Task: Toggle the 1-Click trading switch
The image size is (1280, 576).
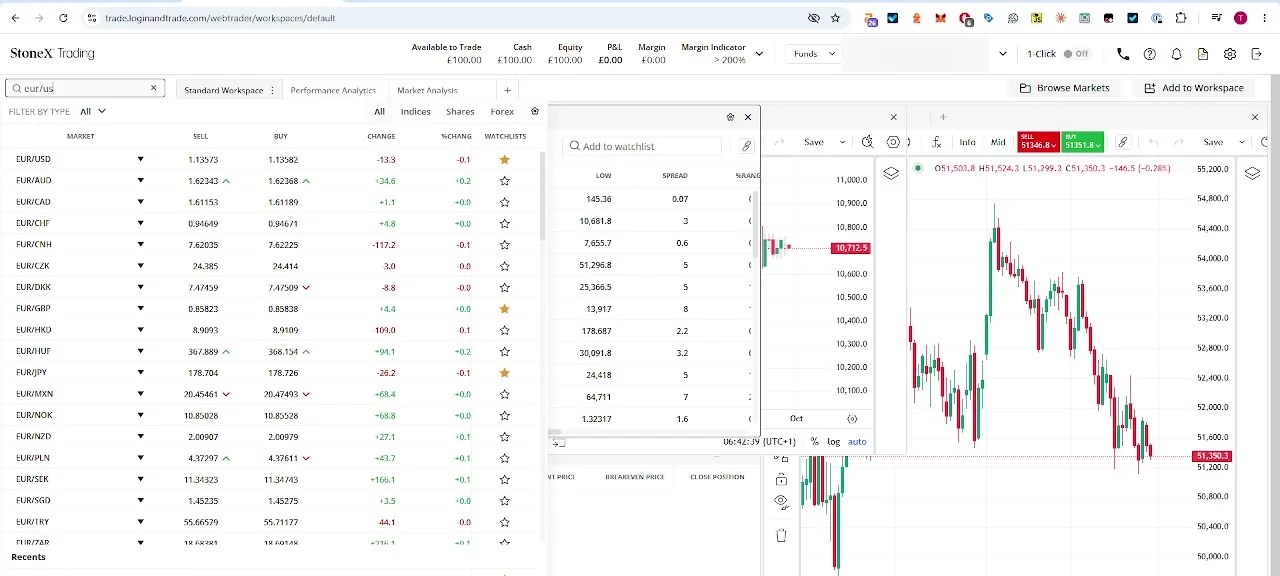Action: 1076,54
